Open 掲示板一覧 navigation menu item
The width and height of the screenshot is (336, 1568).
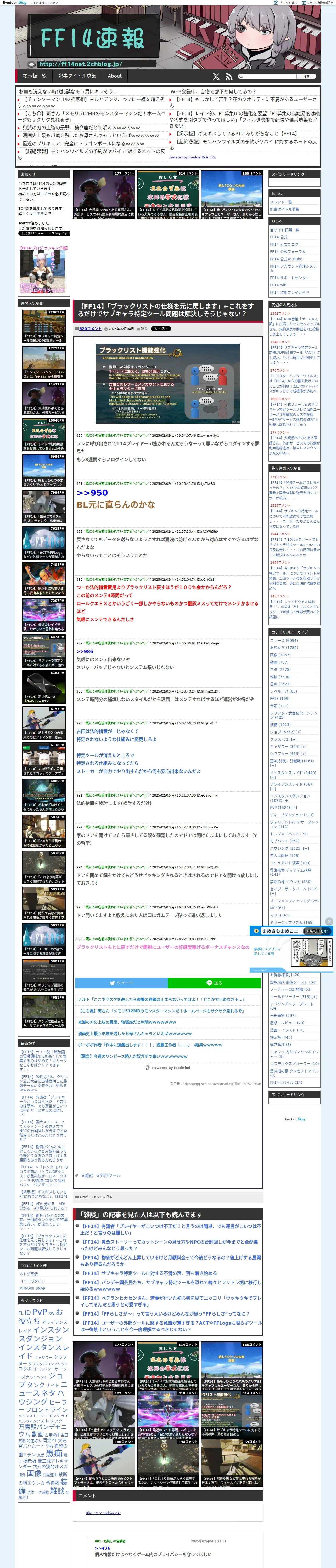35,76
